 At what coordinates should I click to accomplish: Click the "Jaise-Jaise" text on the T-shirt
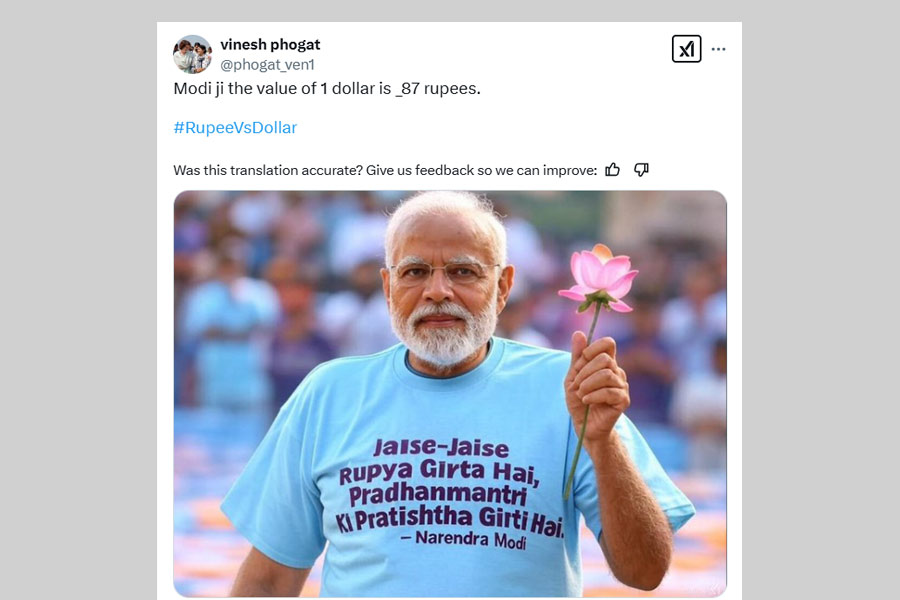(x=441, y=449)
